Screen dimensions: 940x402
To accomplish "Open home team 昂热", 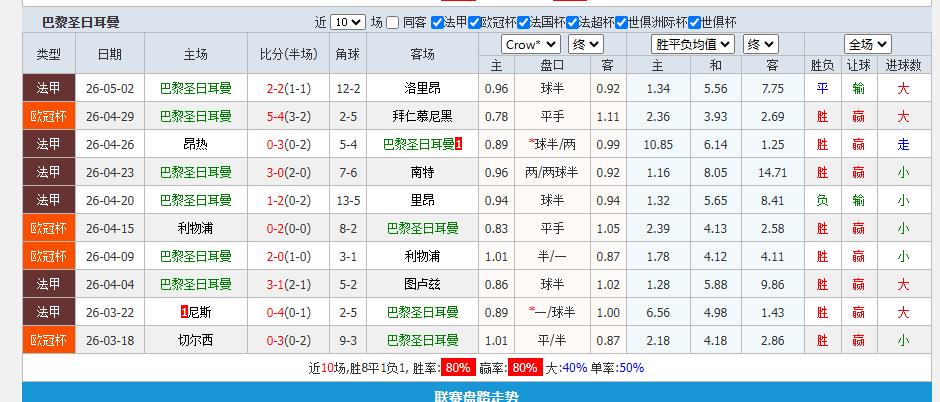I will click(x=195, y=144).
